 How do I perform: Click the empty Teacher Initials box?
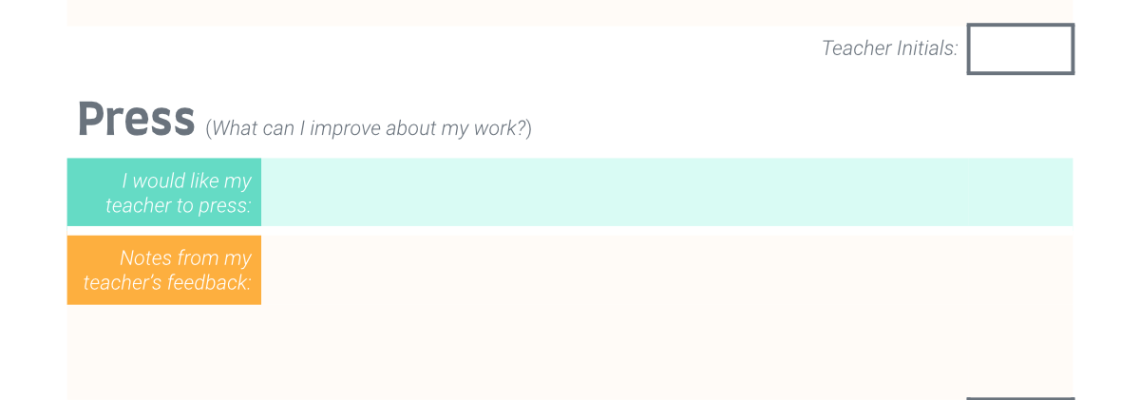(x=1020, y=49)
